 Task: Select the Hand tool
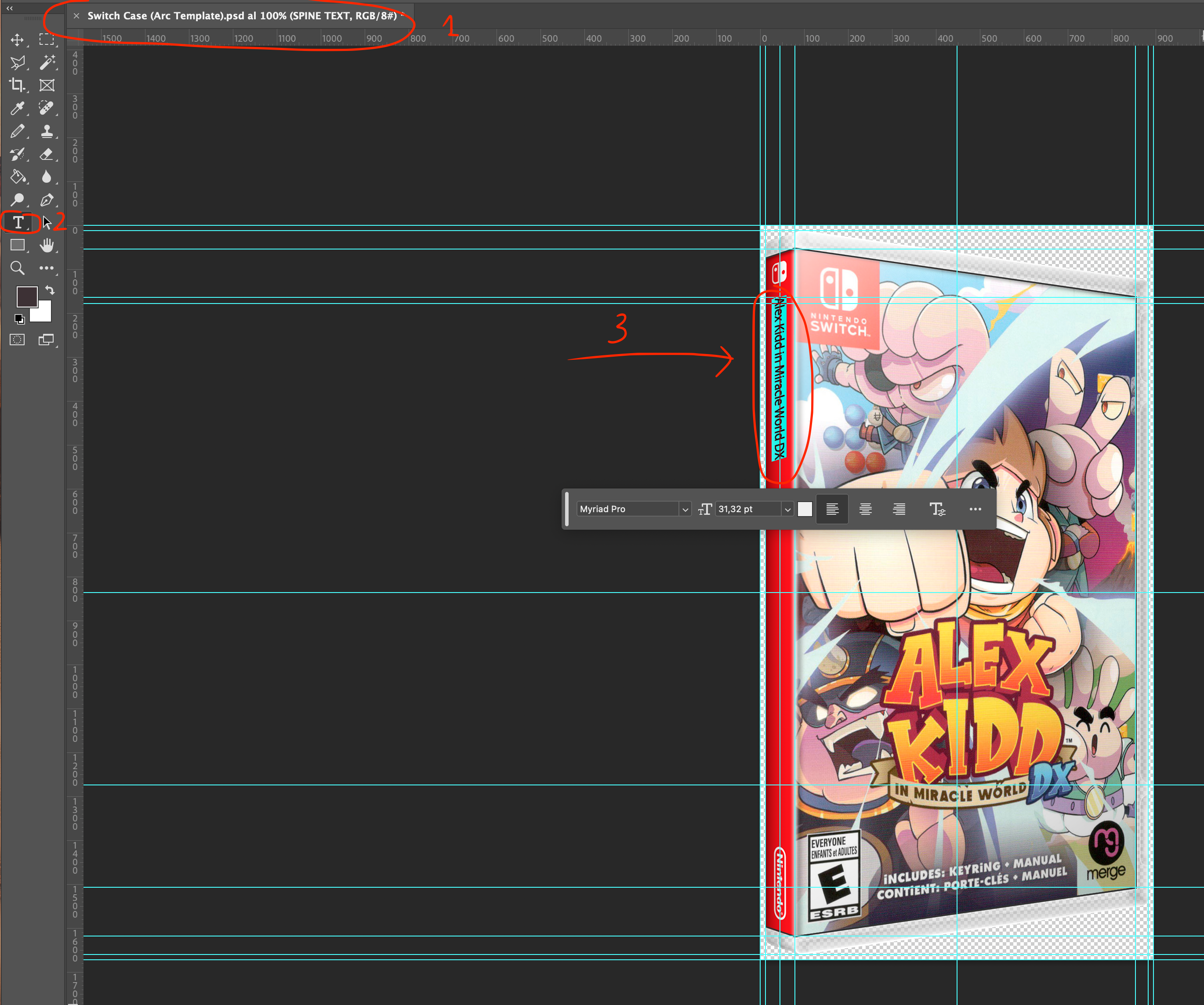pyautogui.click(x=47, y=245)
